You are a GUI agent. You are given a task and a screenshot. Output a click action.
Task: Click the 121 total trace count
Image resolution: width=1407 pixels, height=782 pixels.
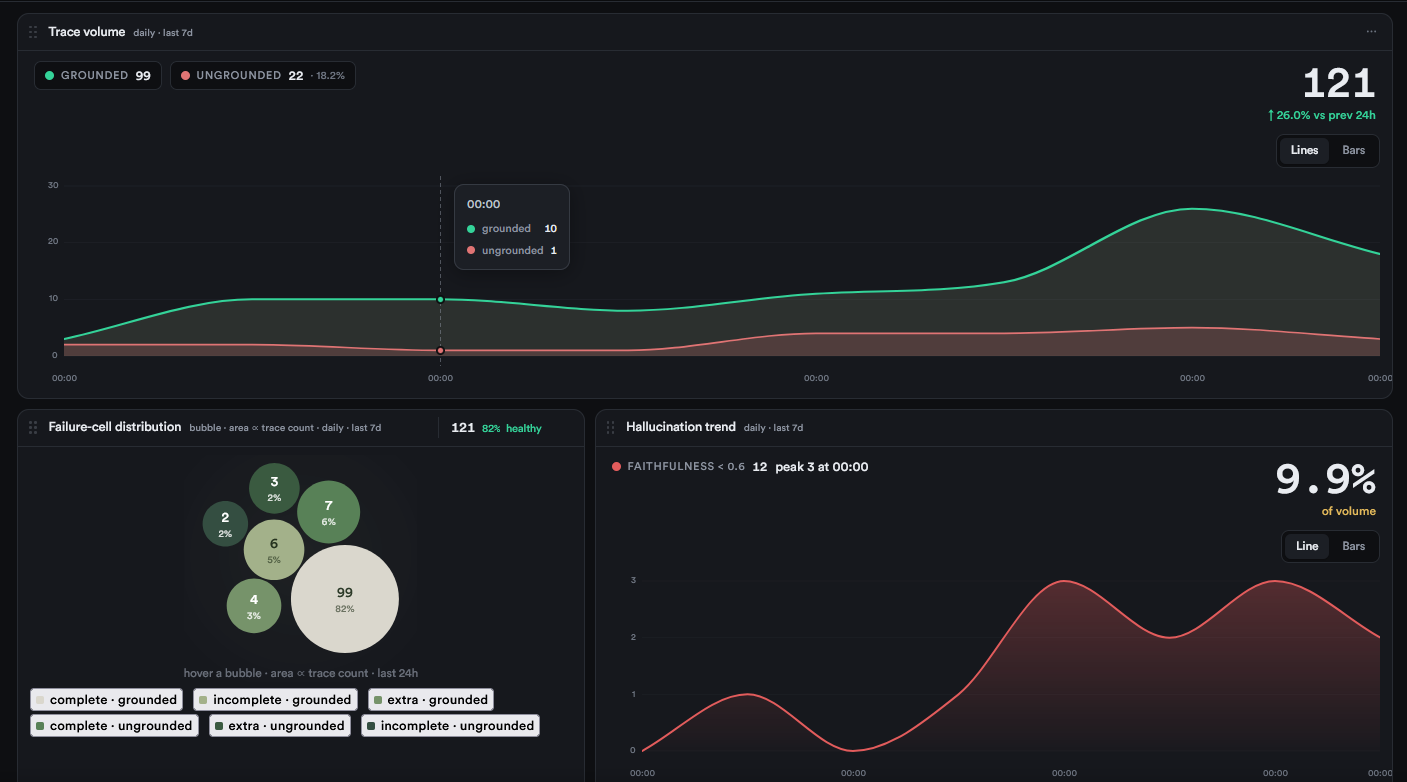click(1339, 83)
